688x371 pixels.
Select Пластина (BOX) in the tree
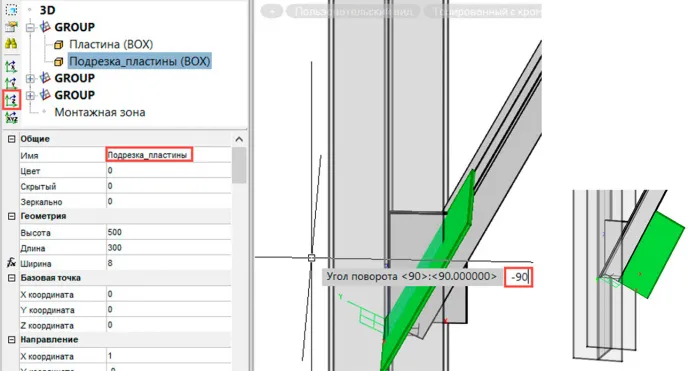pos(111,44)
